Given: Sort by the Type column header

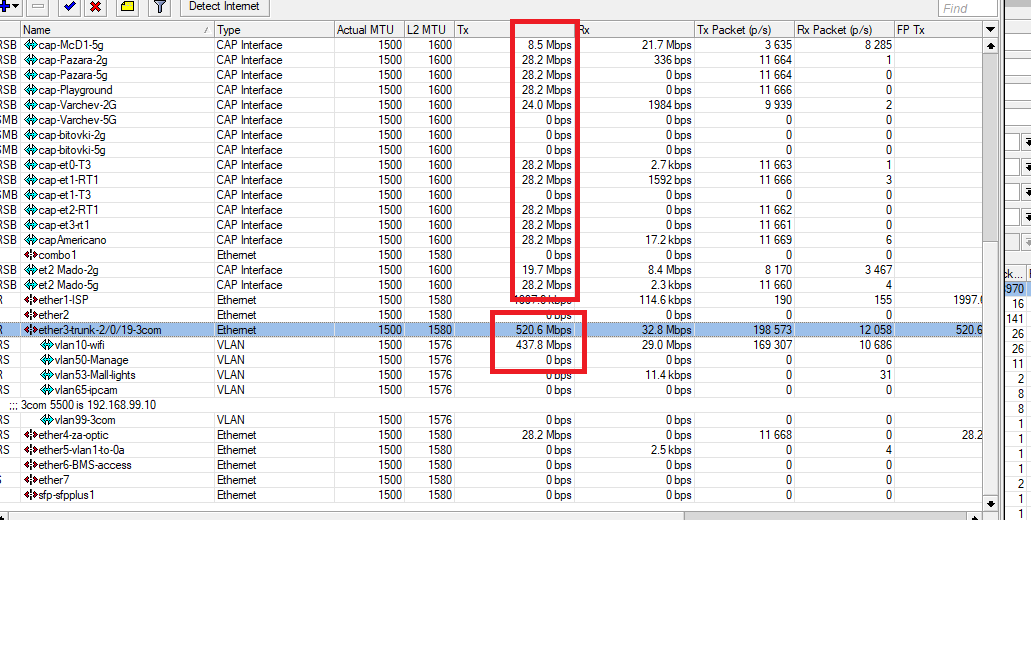Looking at the screenshot, I should click(x=274, y=30).
